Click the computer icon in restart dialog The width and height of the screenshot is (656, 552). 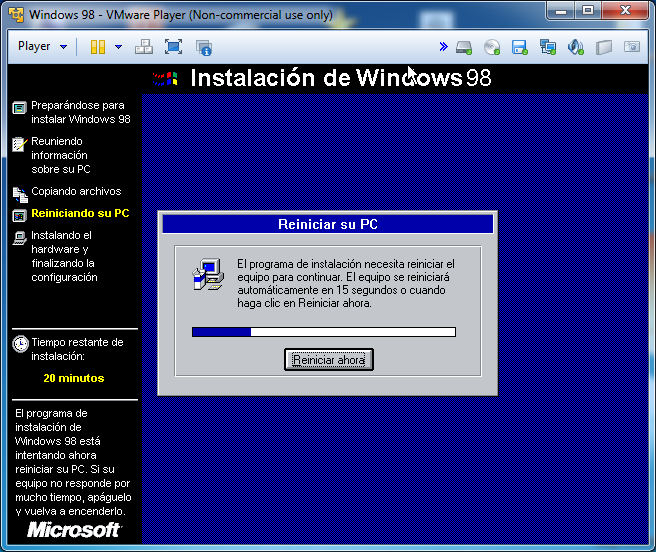[207, 274]
